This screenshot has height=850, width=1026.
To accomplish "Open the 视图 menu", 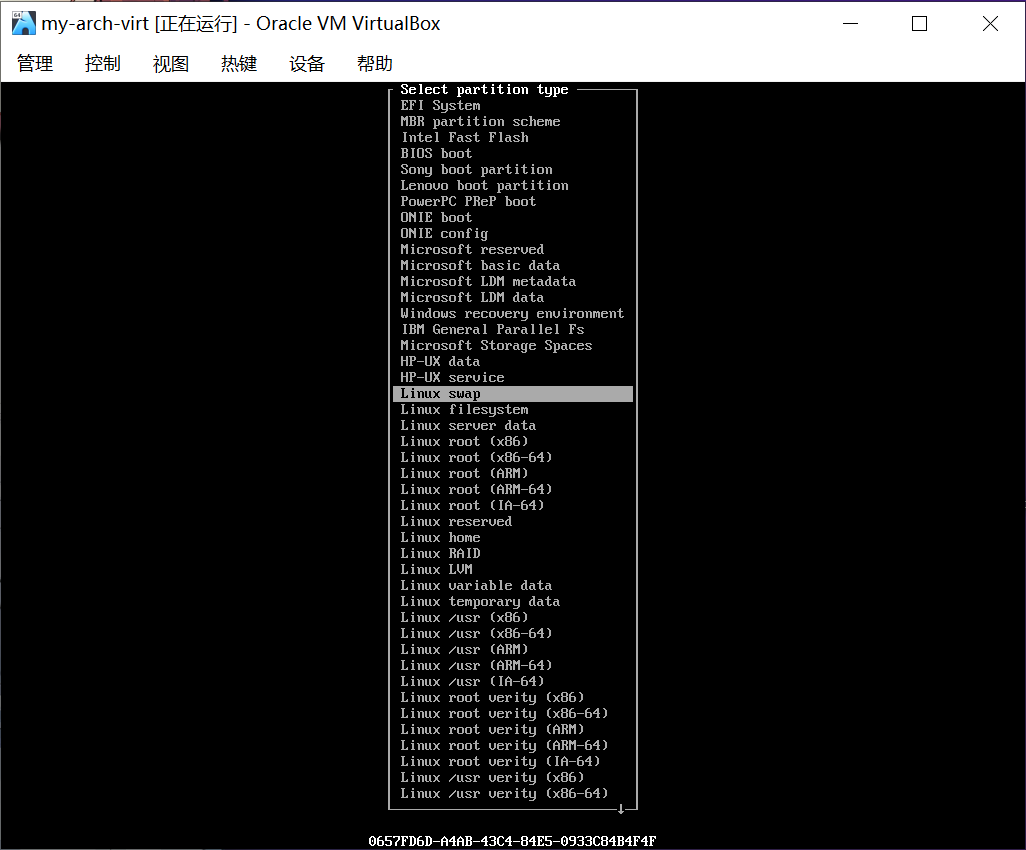I will click(x=171, y=64).
